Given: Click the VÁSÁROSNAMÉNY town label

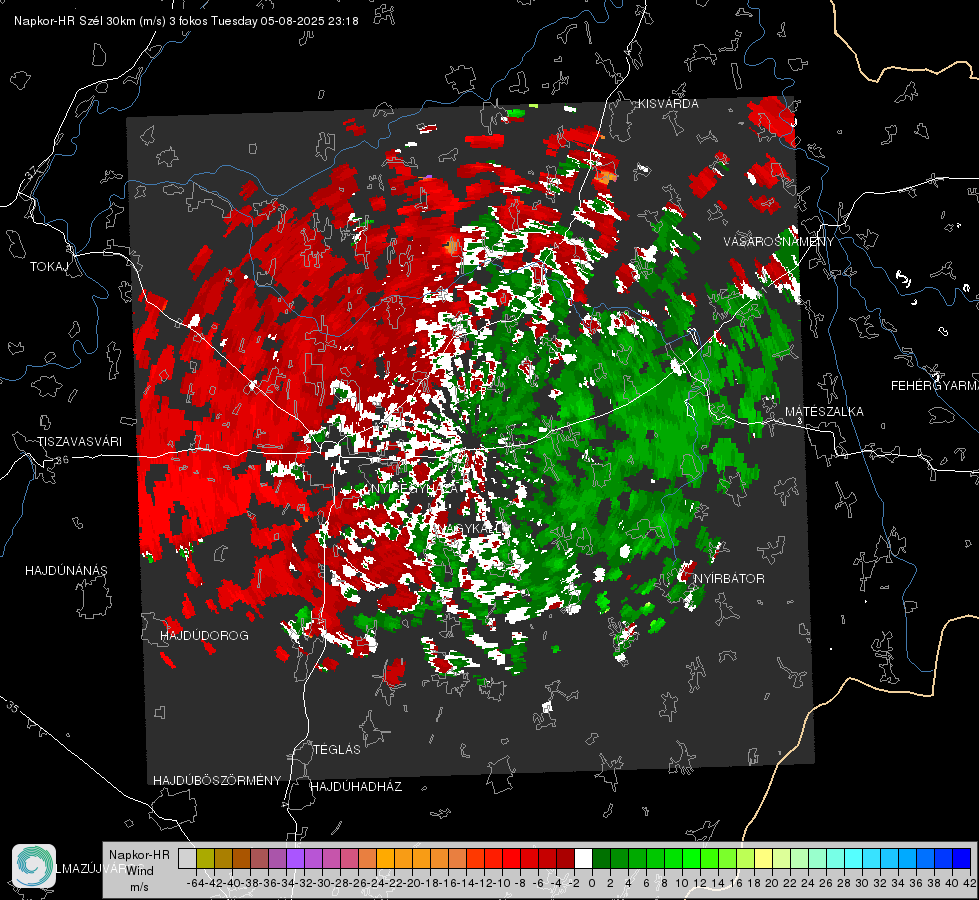Looking at the screenshot, I should pyautogui.click(x=779, y=242).
